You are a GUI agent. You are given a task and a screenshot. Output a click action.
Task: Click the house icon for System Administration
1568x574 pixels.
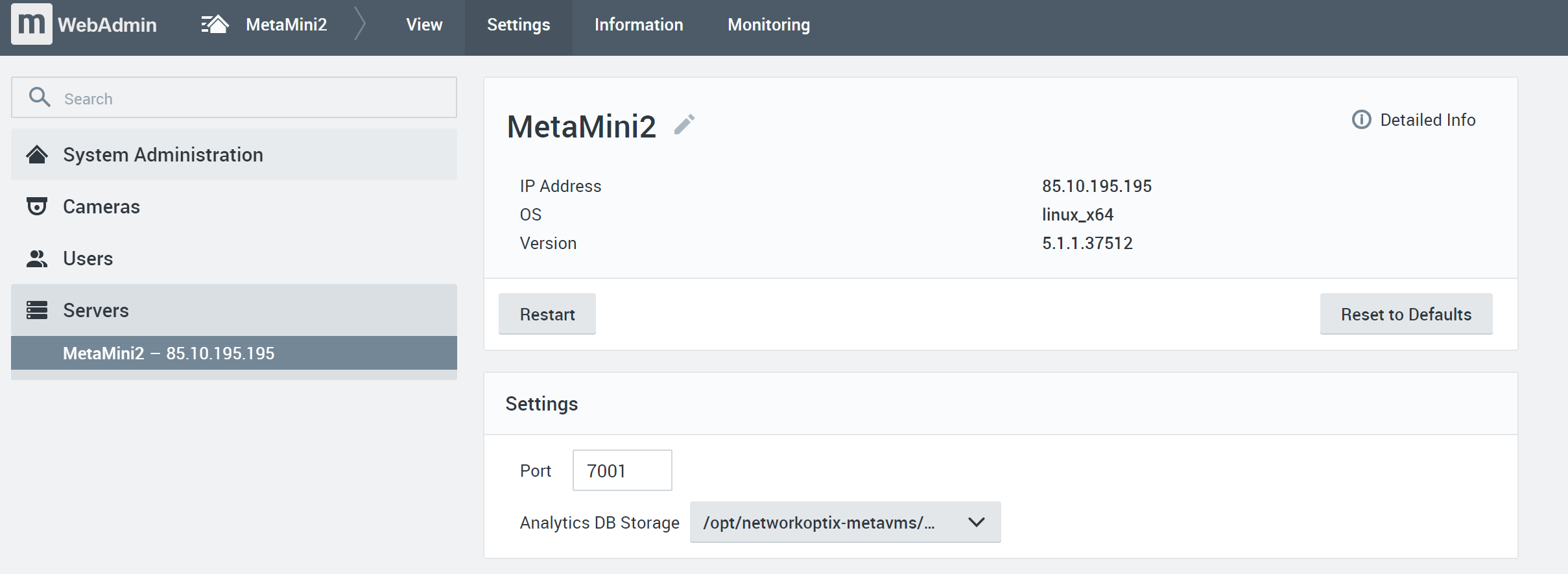(x=37, y=154)
